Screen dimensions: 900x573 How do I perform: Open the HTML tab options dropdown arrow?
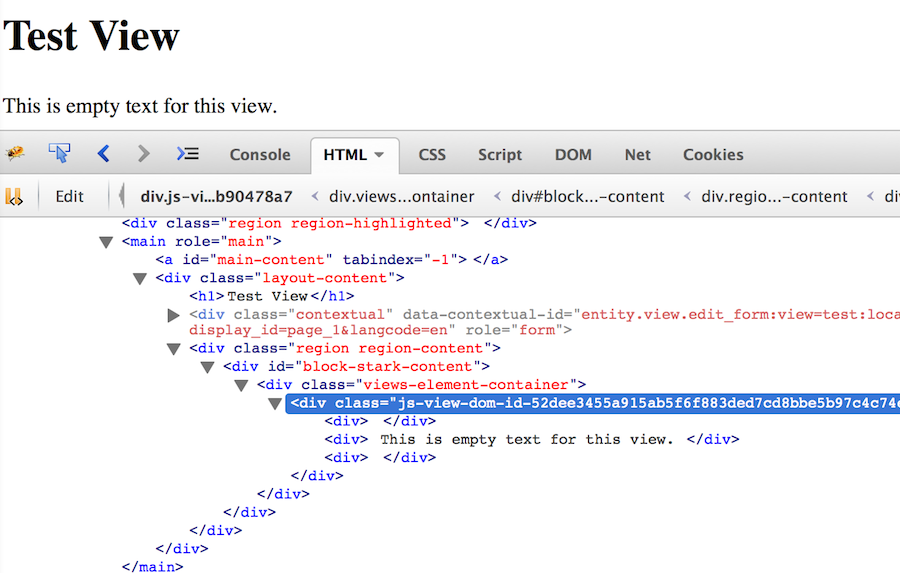coord(379,155)
